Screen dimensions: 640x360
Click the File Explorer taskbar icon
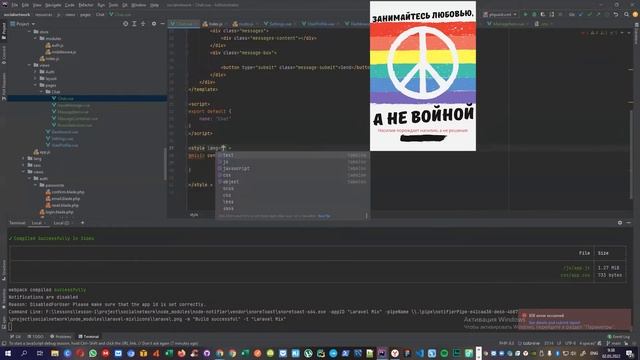(x=55, y=353)
